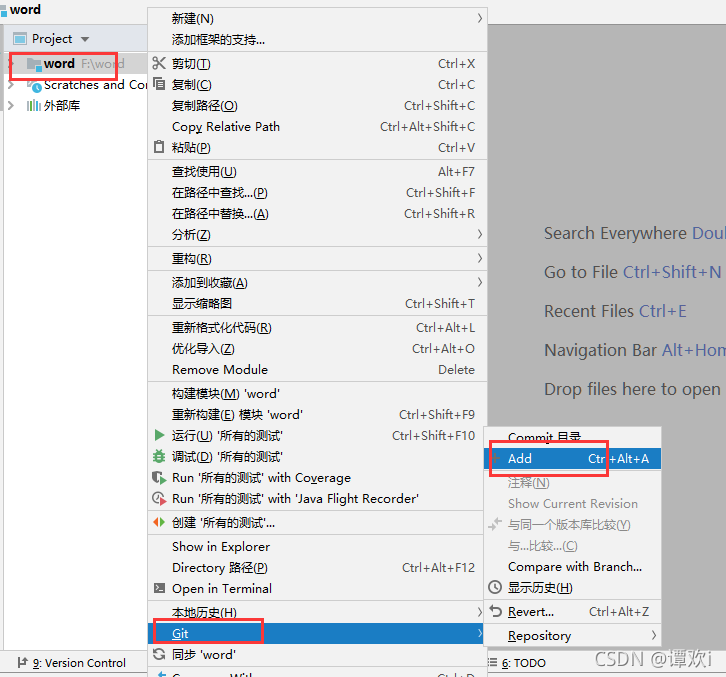The width and height of the screenshot is (726, 677).
Task: Select 查找使用(U) menu item
Action: pyautogui.click(x=317, y=171)
